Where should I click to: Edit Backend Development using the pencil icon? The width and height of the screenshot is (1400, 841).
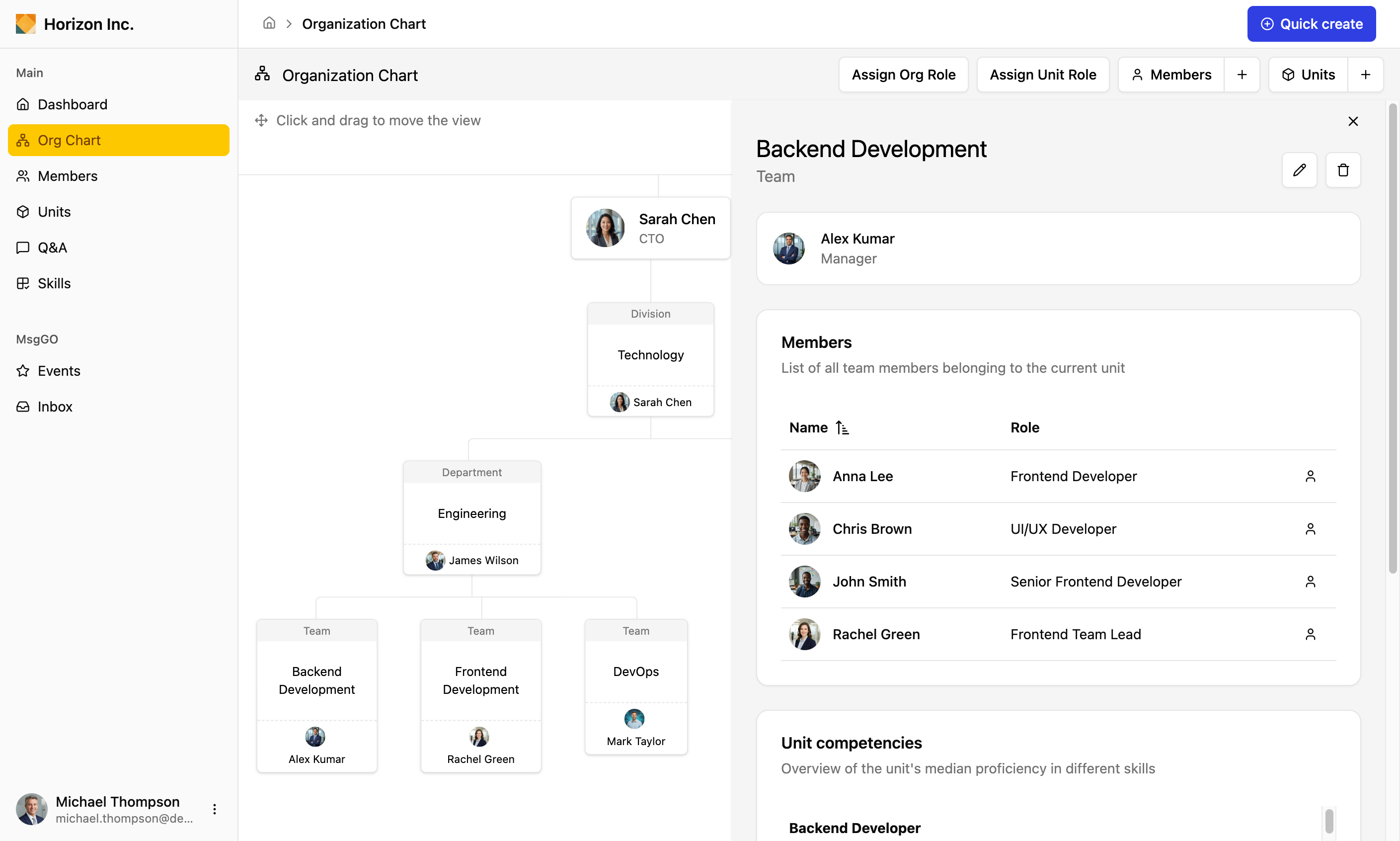pos(1300,170)
